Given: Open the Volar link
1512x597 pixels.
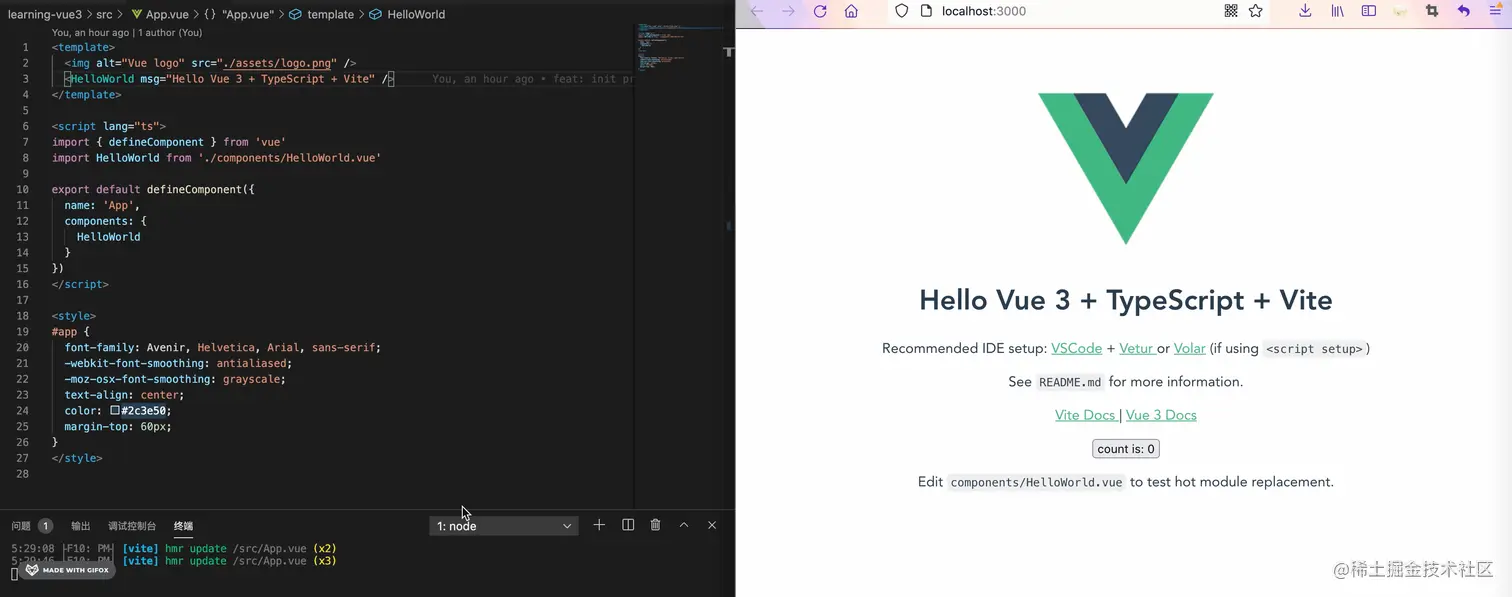Looking at the screenshot, I should pos(1189,348).
